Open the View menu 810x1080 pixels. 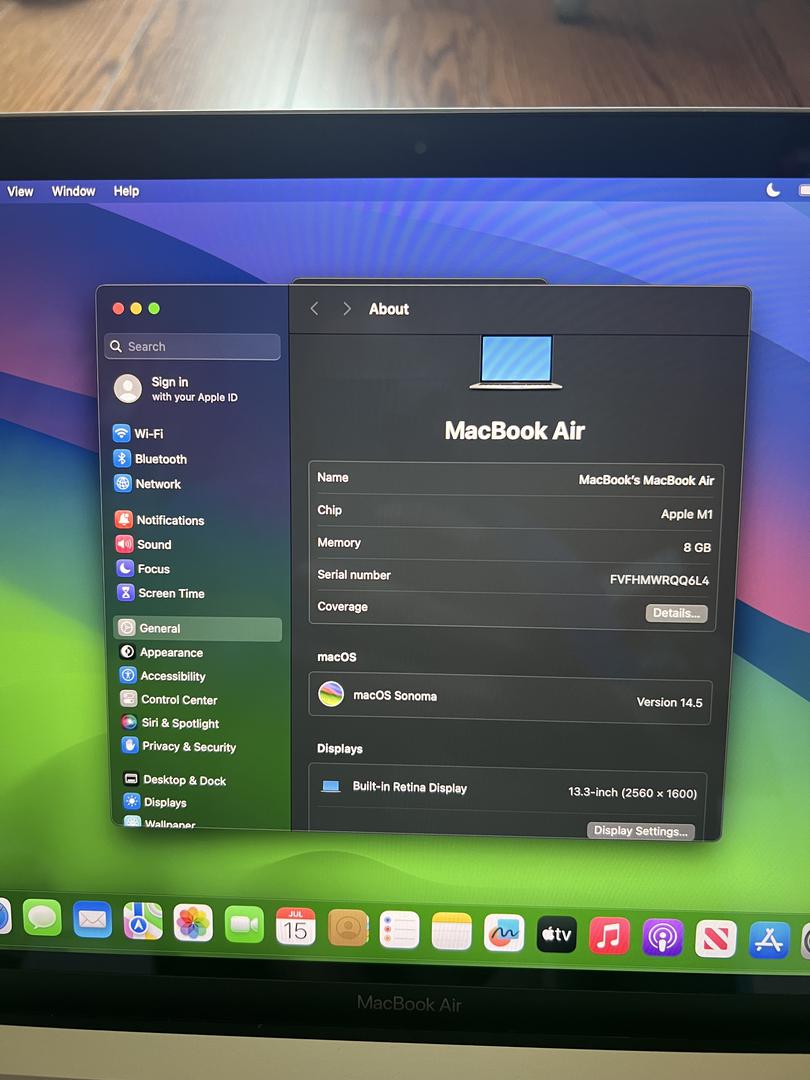click(x=20, y=191)
